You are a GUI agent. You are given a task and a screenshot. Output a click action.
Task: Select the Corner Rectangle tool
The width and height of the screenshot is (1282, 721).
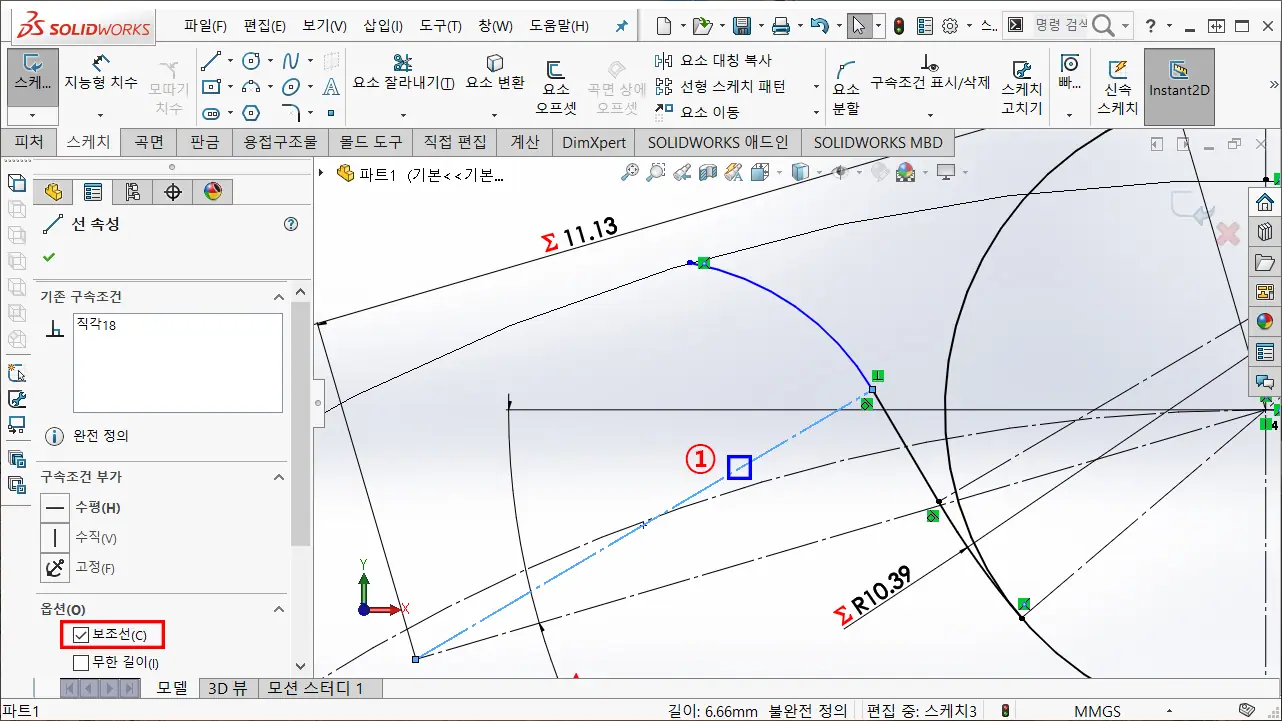[210, 87]
